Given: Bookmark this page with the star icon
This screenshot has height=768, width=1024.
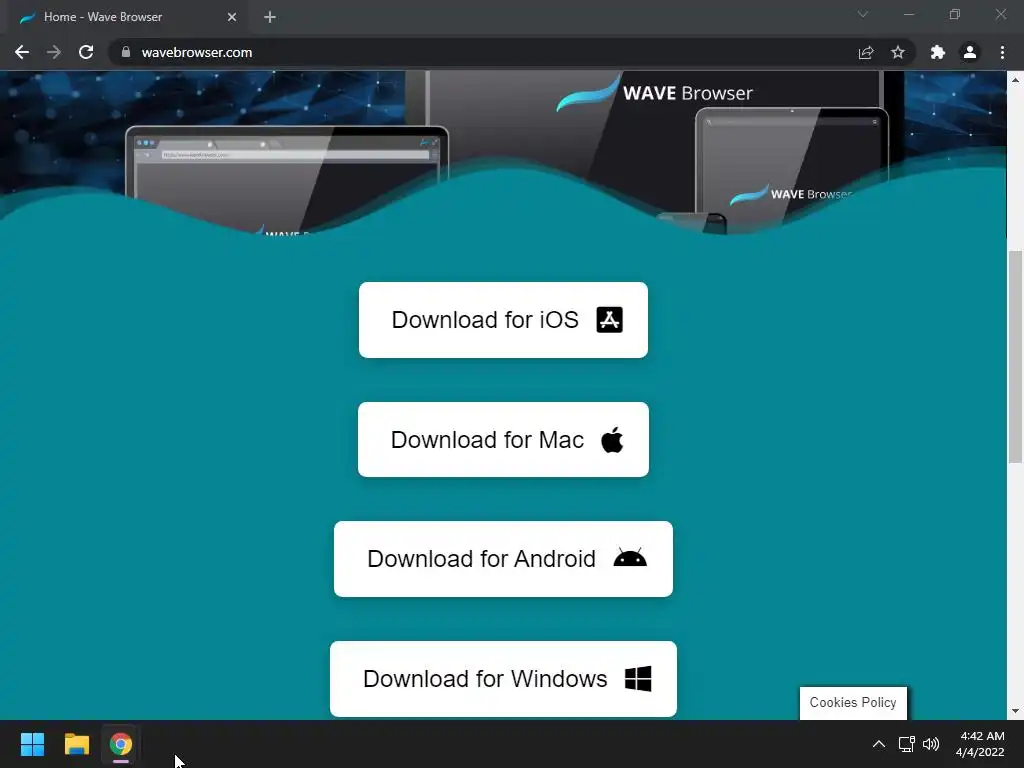Looking at the screenshot, I should (x=898, y=52).
